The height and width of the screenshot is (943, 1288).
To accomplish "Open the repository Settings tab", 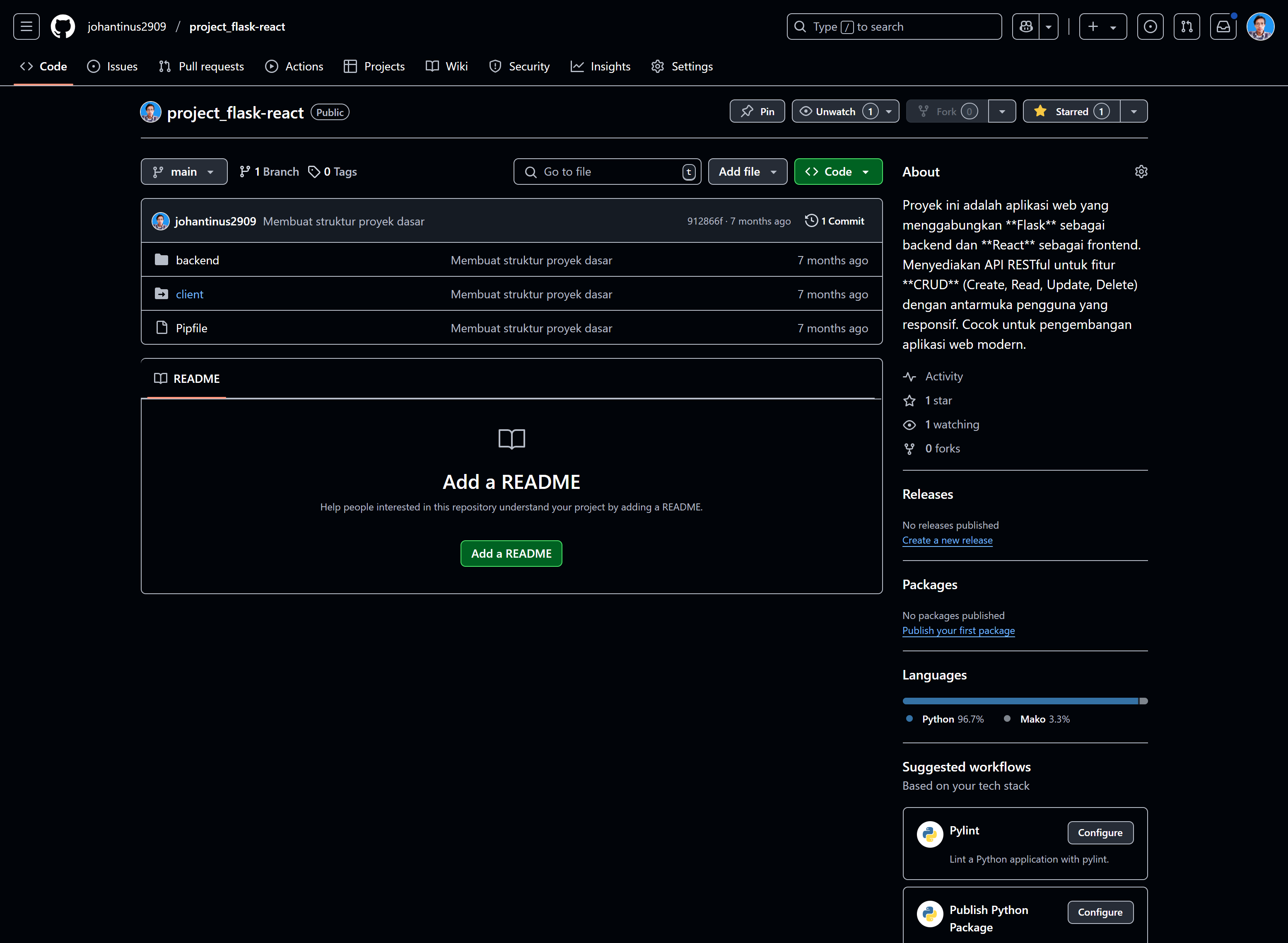I will [x=682, y=66].
